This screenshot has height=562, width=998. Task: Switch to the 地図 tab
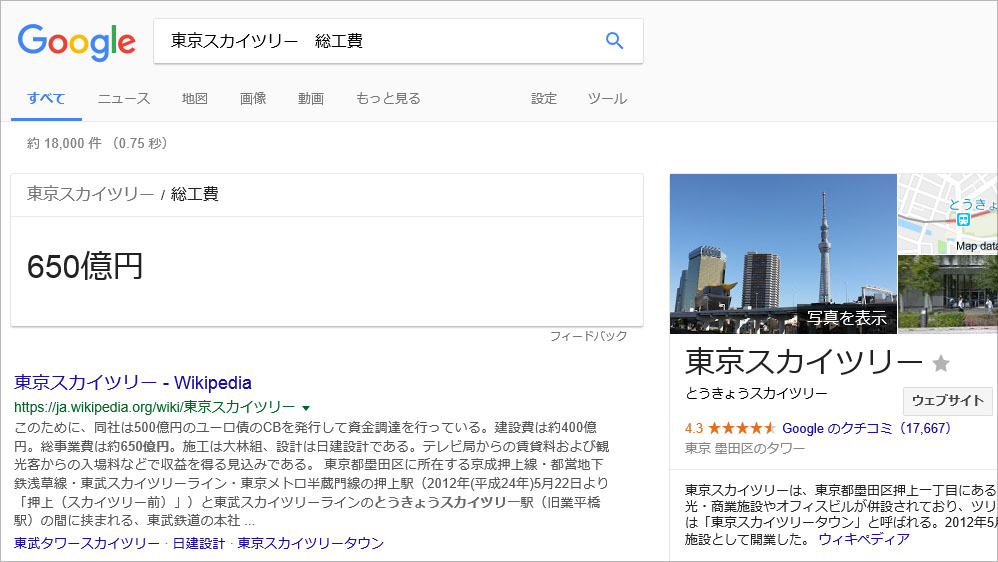[195, 98]
